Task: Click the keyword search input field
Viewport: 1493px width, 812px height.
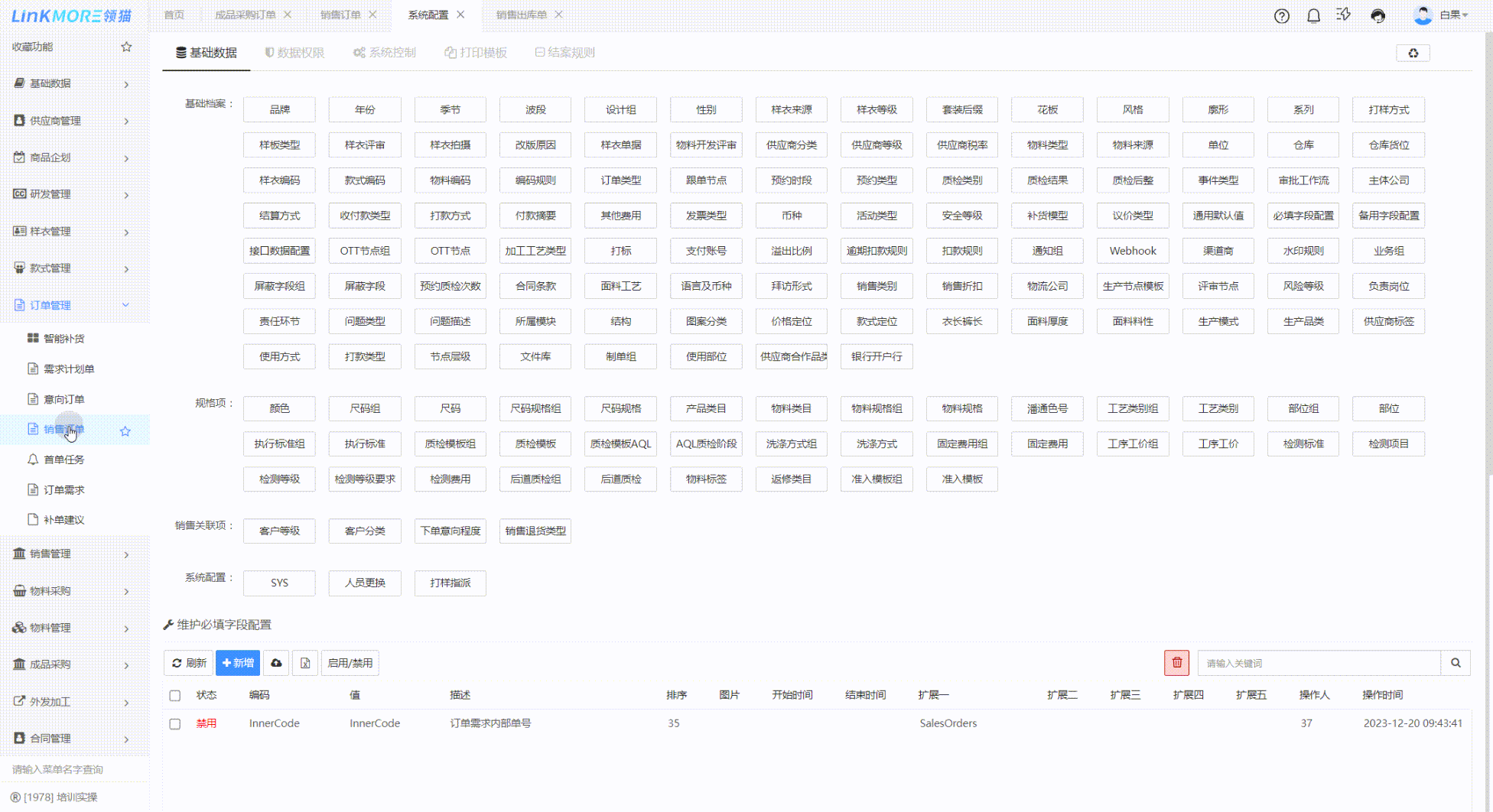Action: point(1319,663)
